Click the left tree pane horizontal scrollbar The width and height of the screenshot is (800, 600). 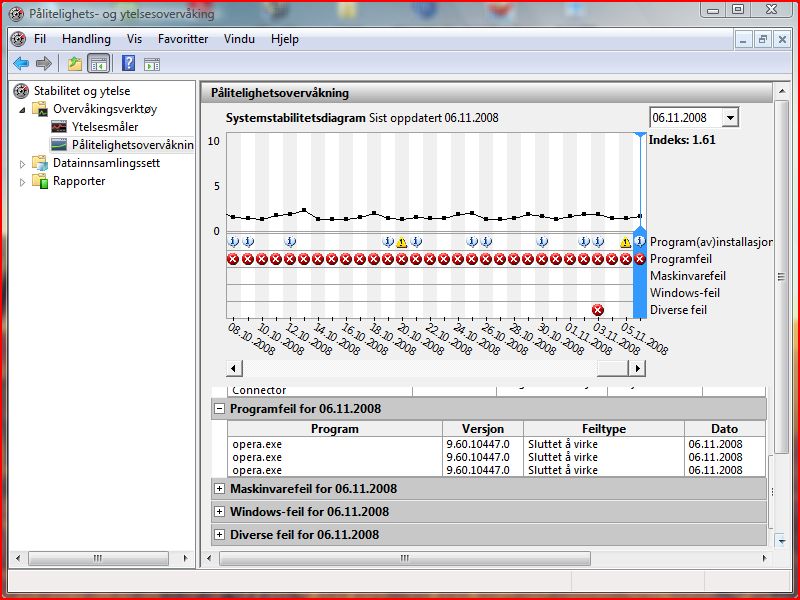[x=98, y=558]
